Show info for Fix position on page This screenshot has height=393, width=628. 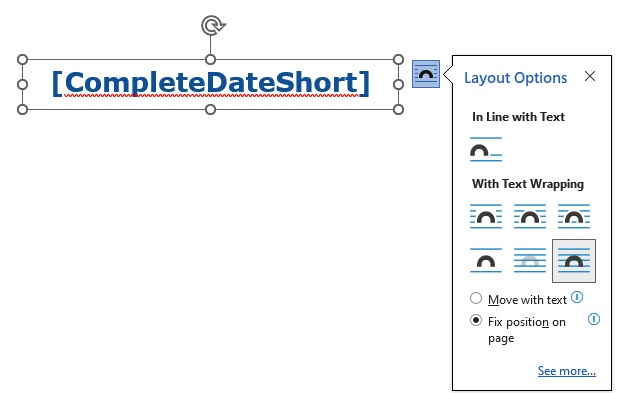coord(594,319)
